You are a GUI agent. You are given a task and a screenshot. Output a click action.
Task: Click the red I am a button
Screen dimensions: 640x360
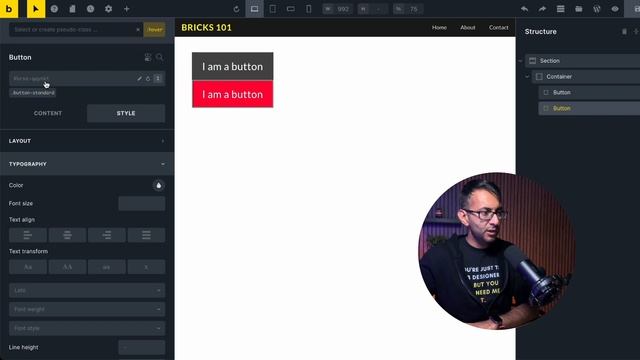tap(233, 94)
